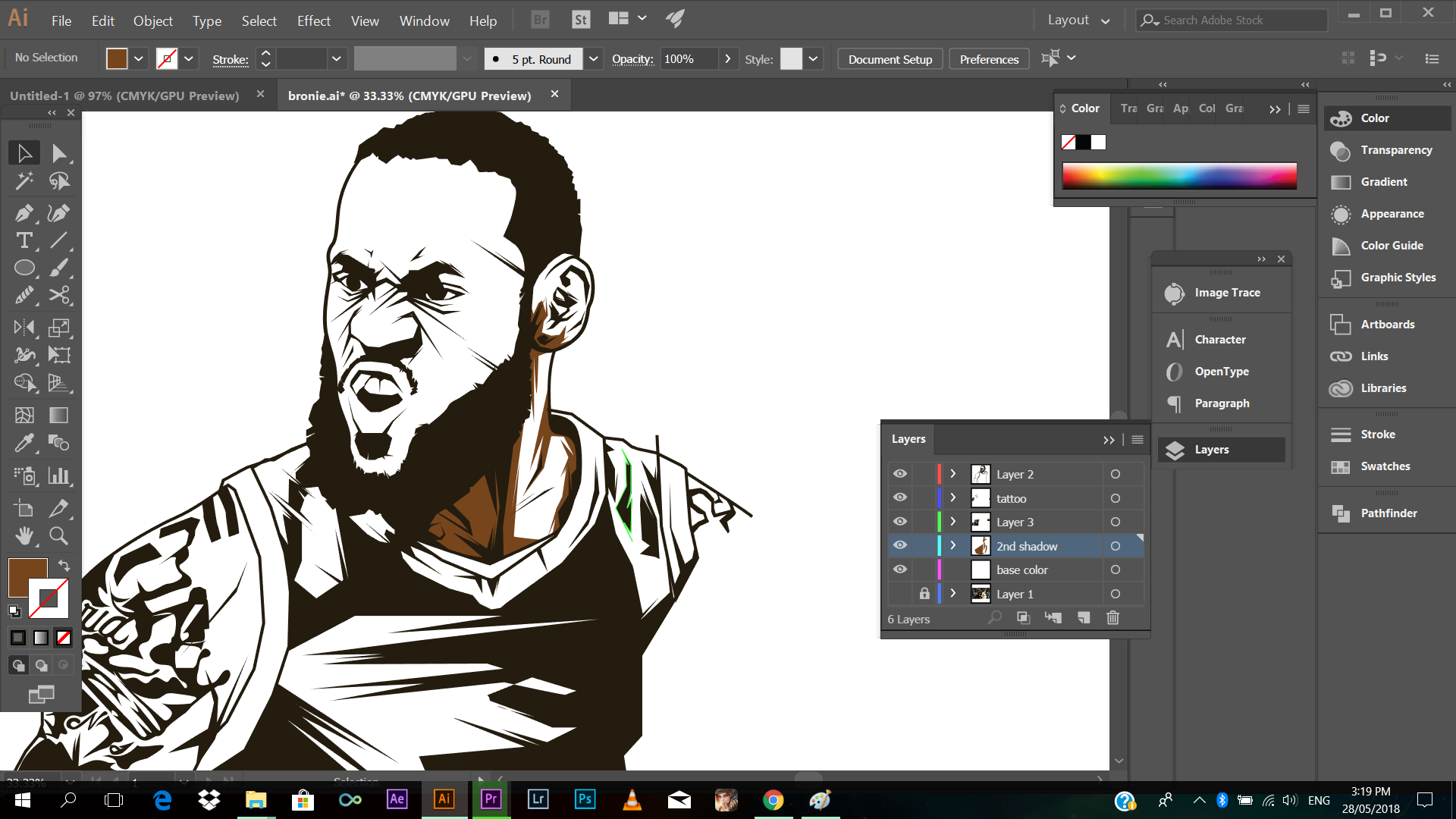This screenshot has width=1456, height=819.
Task: Select the Paintbrush tool
Action: (59, 268)
